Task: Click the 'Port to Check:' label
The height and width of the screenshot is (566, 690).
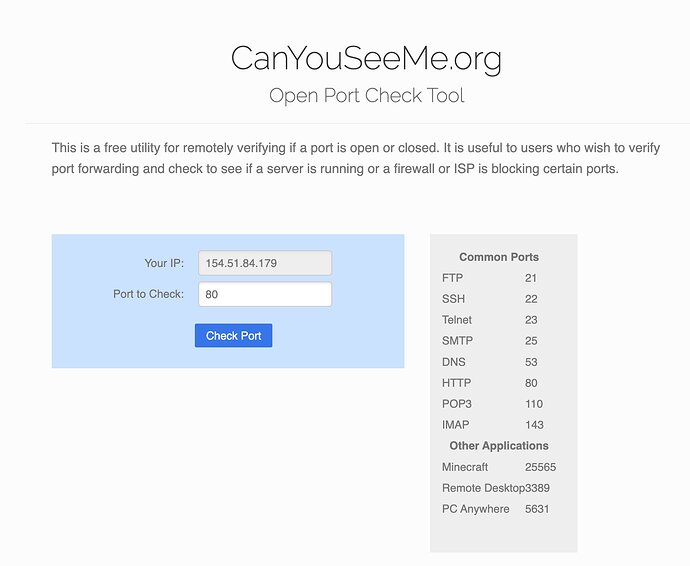Action: [148, 294]
